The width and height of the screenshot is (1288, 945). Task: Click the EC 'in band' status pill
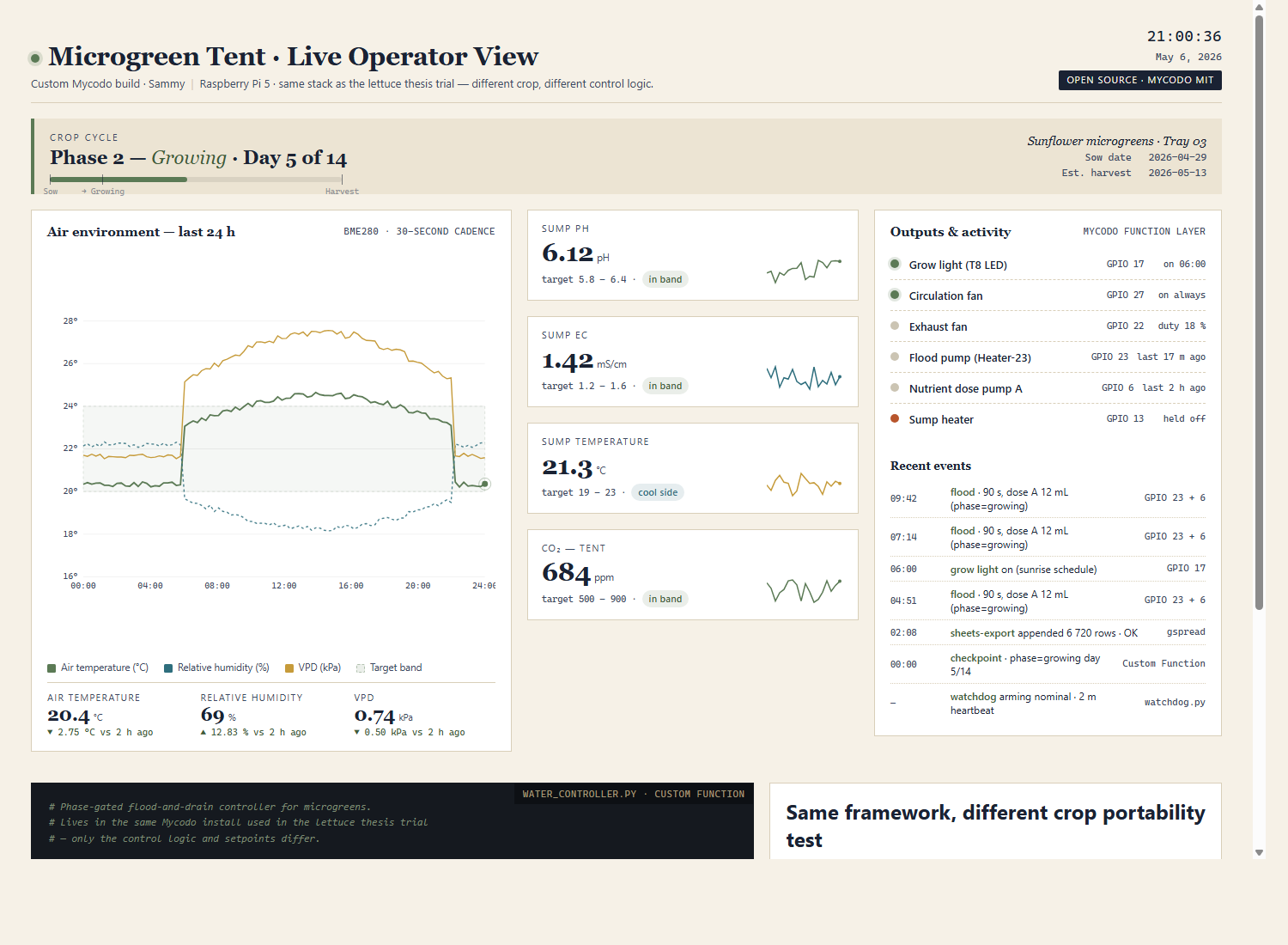[x=665, y=386]
